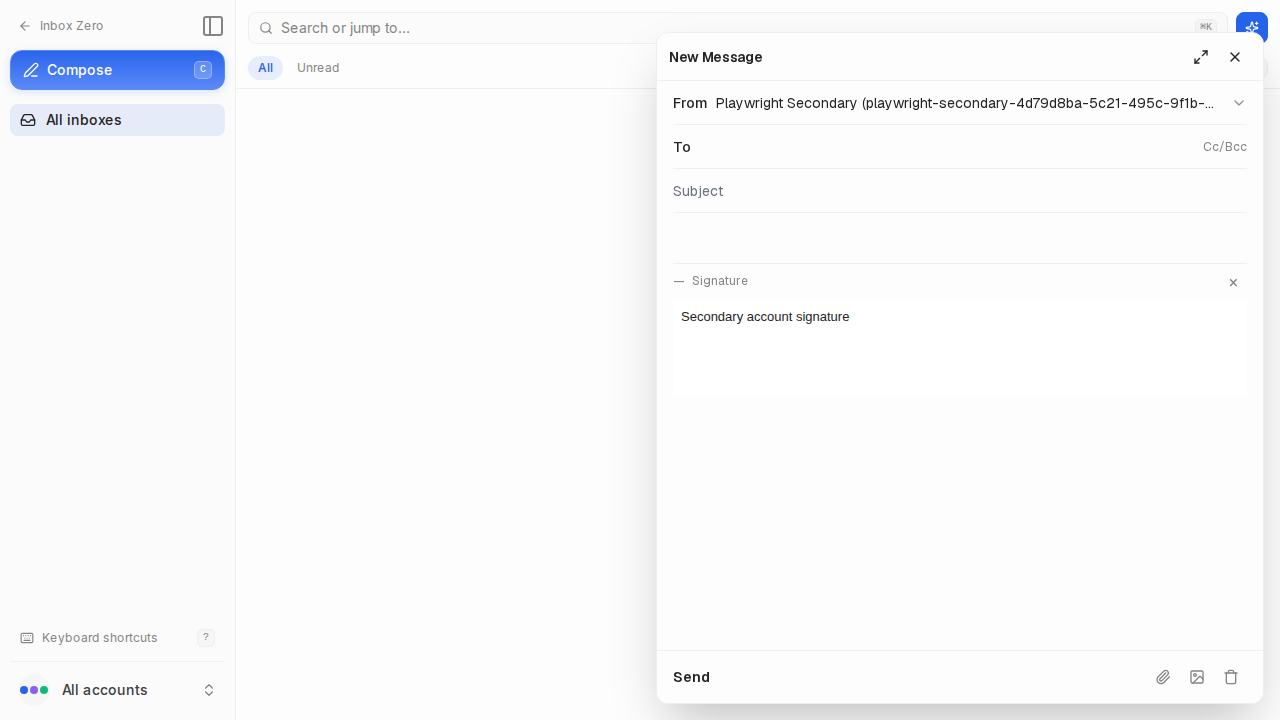Remove the signature with its X icon

pyautogui.click(x=1233, y=283)
